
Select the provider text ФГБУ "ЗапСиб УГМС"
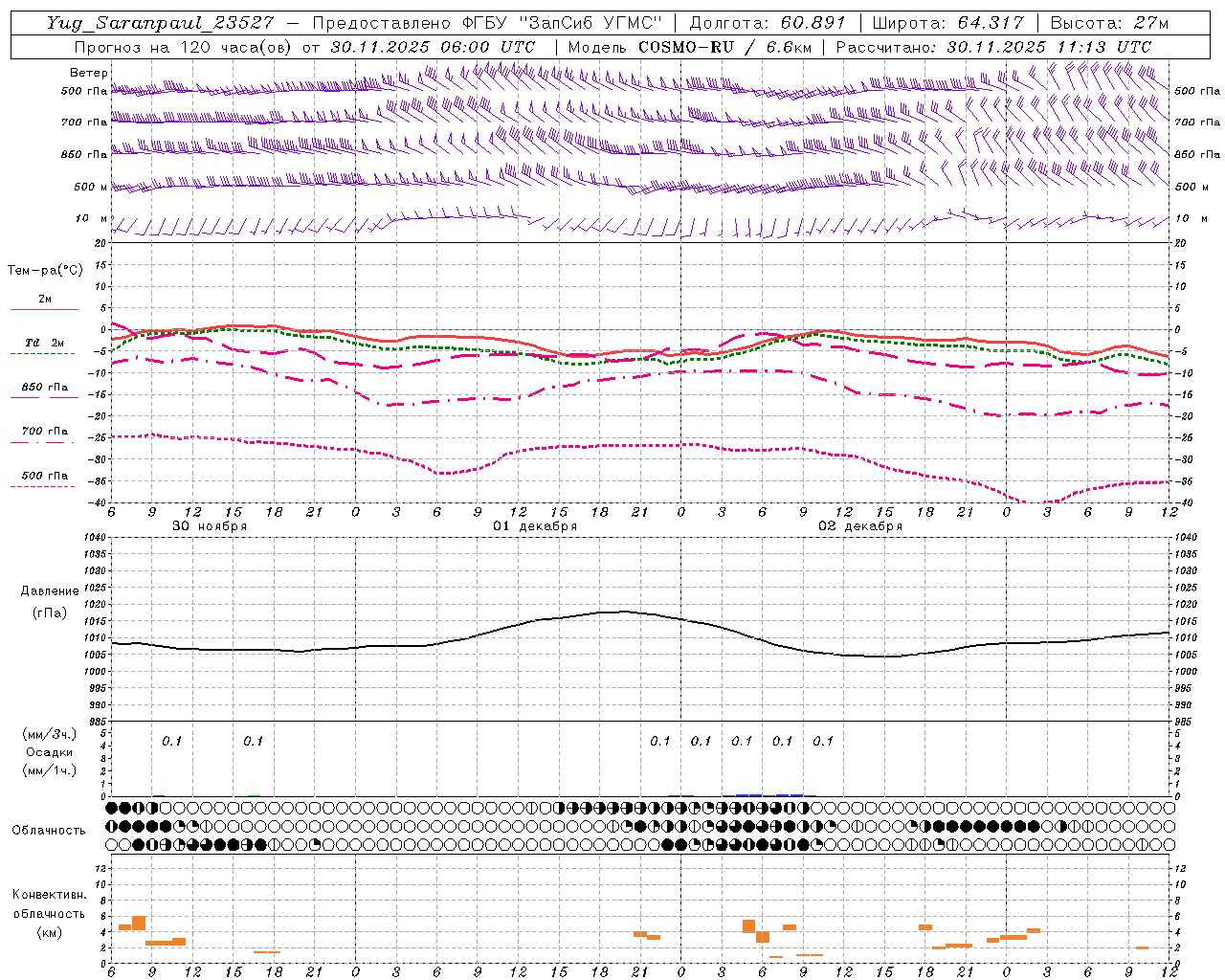pyautogui.click(x=564, y=23)
